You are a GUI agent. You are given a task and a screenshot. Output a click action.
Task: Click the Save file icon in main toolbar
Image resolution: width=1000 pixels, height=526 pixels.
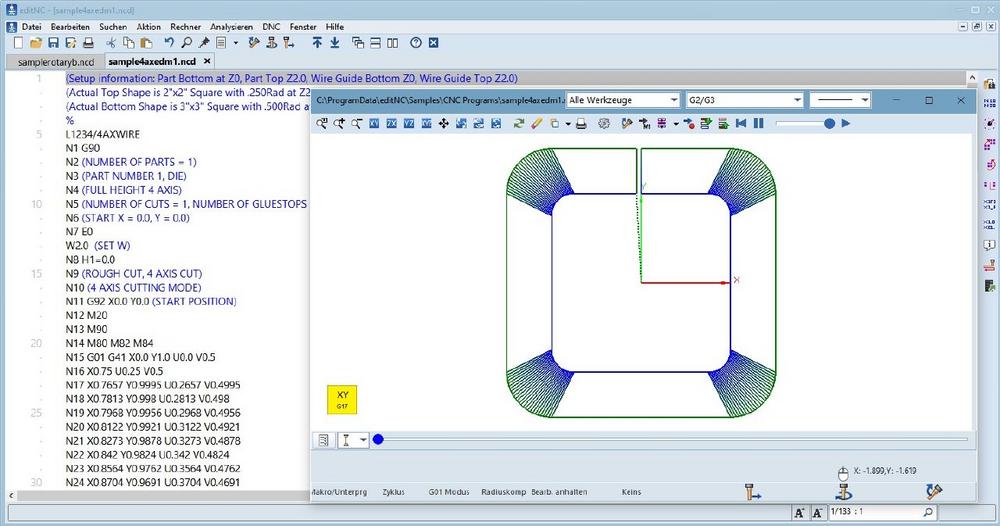pos(53,43)
